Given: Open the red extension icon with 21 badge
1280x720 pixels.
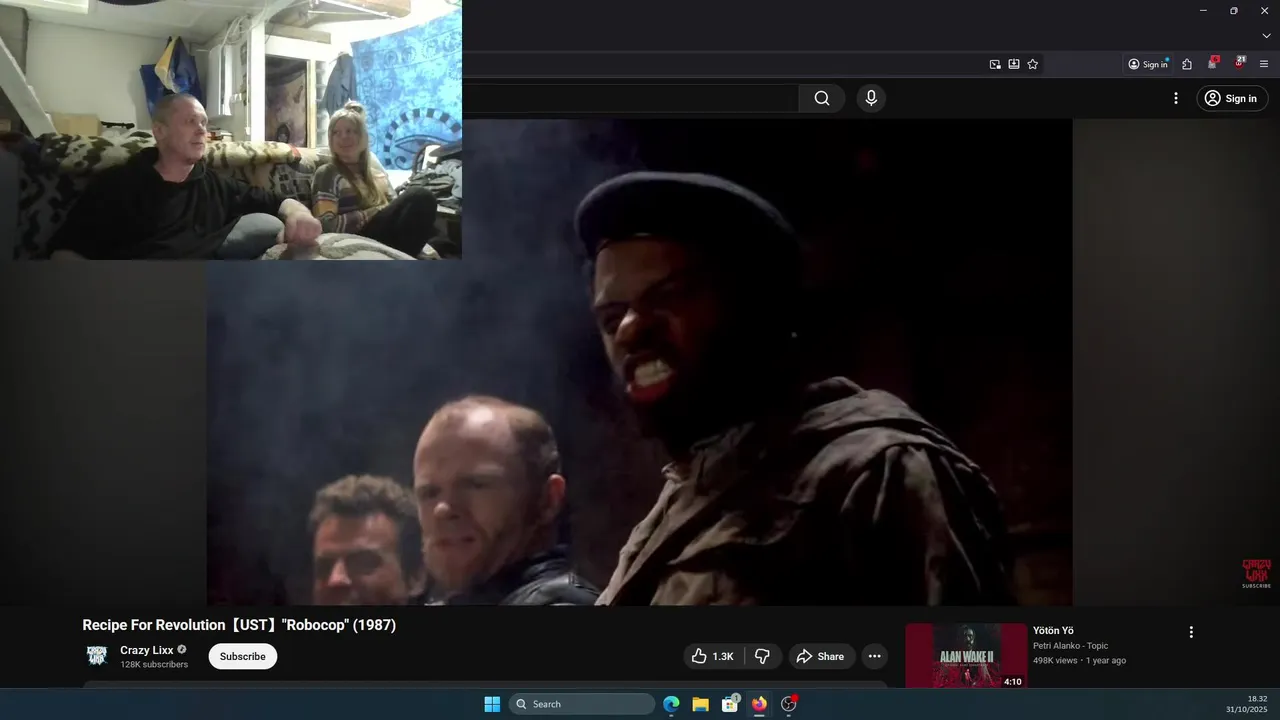Looking at the screenshot, I should [1239, 63].
